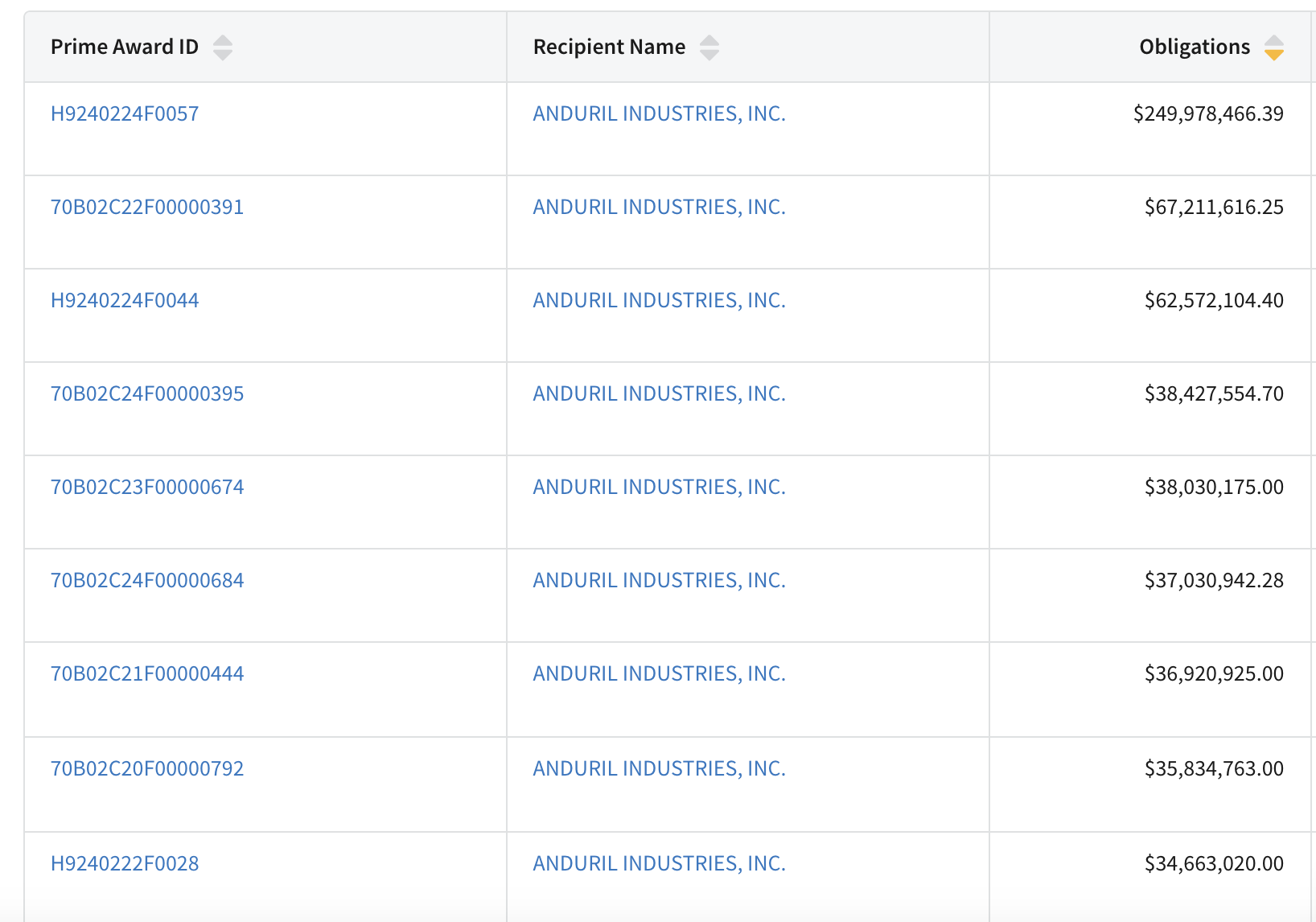Open Anduril recipient link in 70B02C24F00000395 row

tap(660, 393)
